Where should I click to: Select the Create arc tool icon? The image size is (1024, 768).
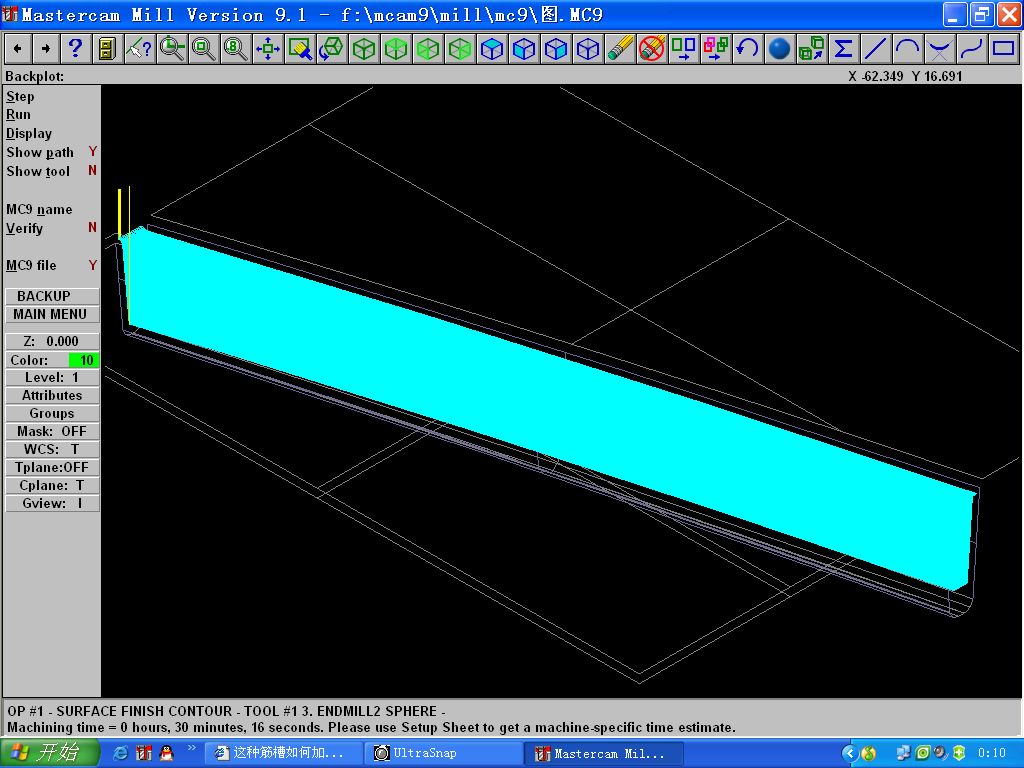(x=907, y=48)
